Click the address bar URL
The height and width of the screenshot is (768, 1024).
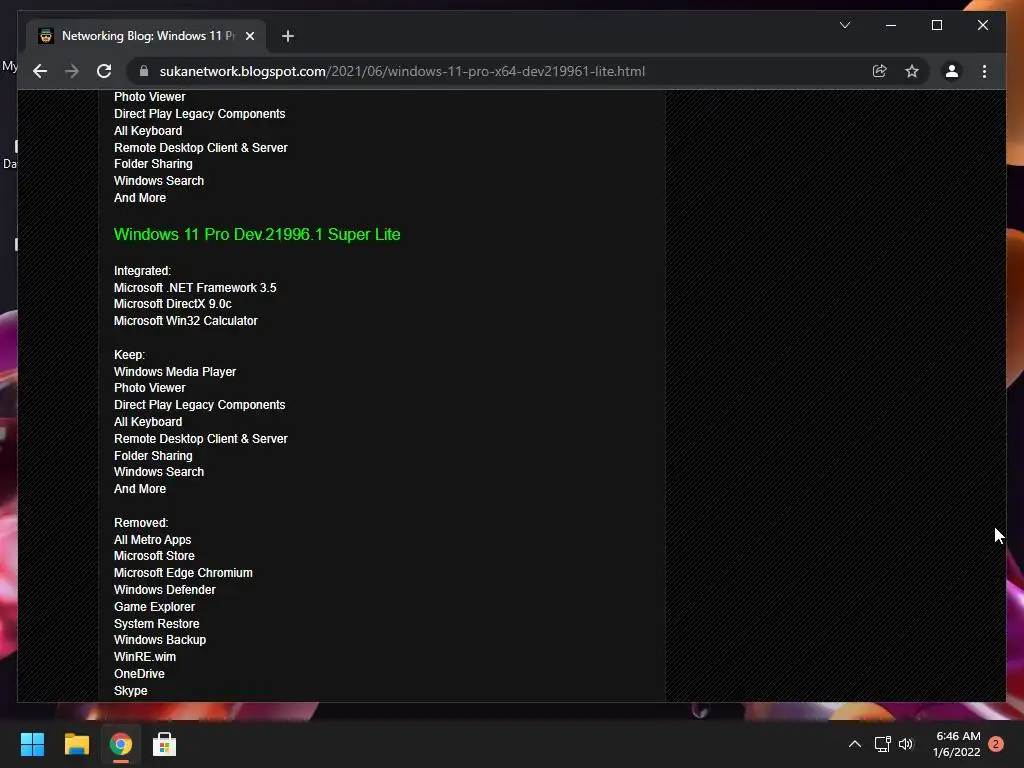pos(402,71)
